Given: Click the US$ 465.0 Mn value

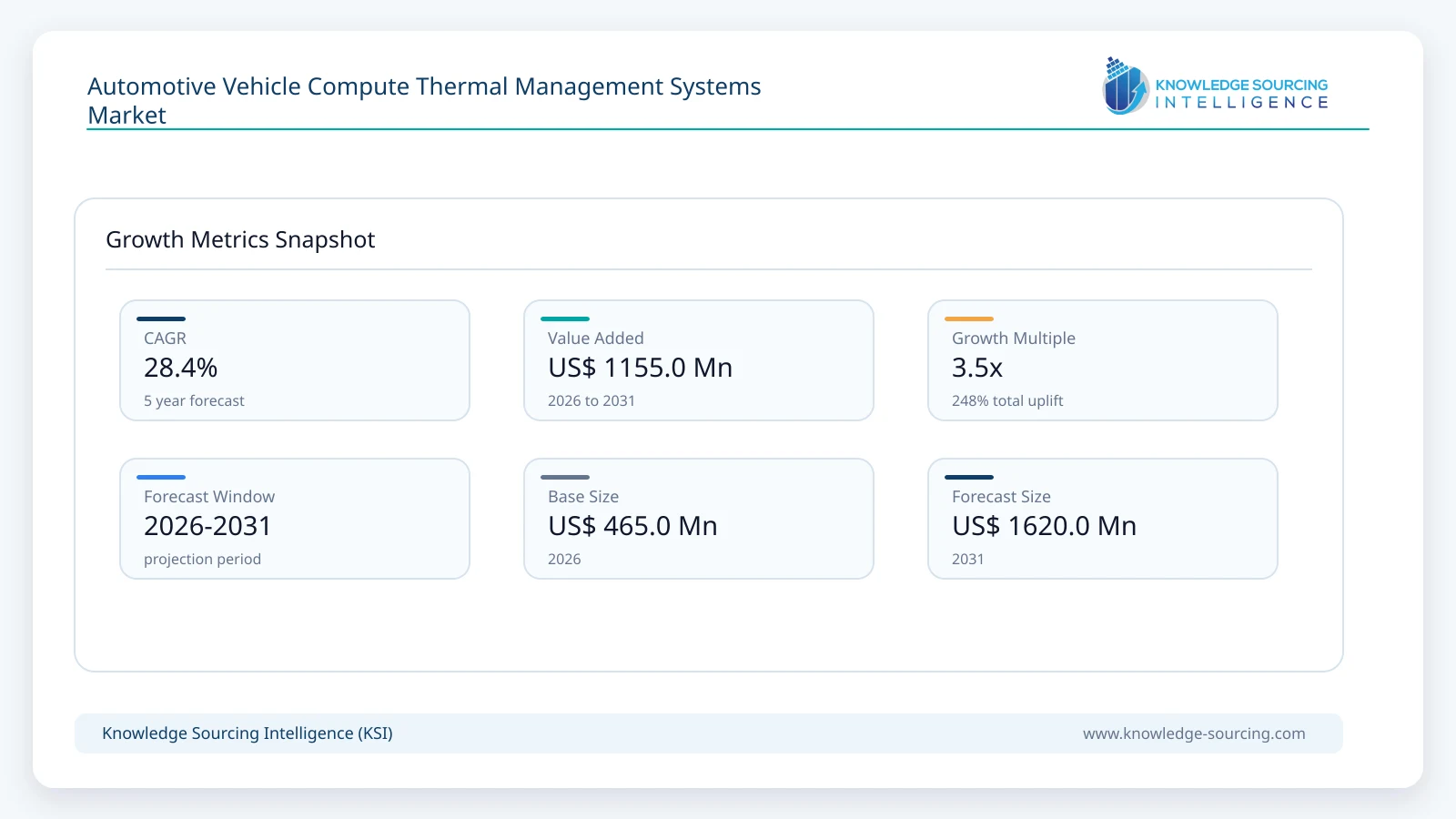Looking at the screenshot, I should [632, 526].
